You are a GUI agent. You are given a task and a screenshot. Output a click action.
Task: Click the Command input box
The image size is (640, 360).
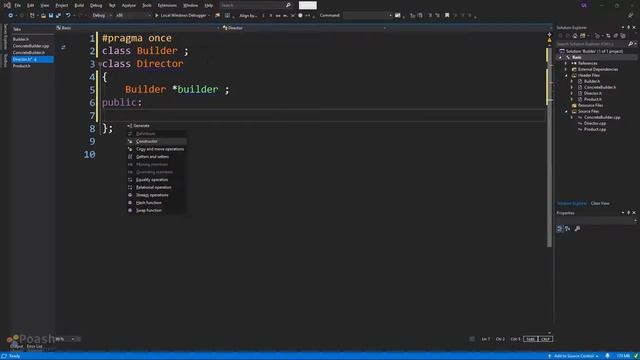pyautogui.click(x=367, y=16)
